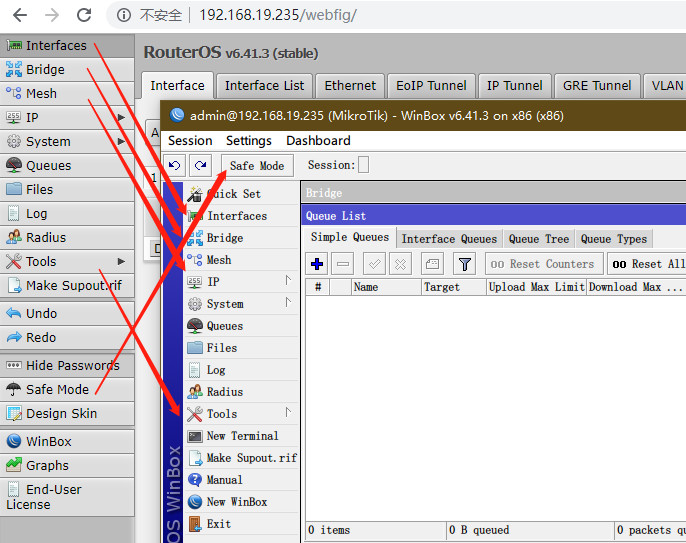
Task: Open Files in webfig sidebar
Action: tap(67, 189)
